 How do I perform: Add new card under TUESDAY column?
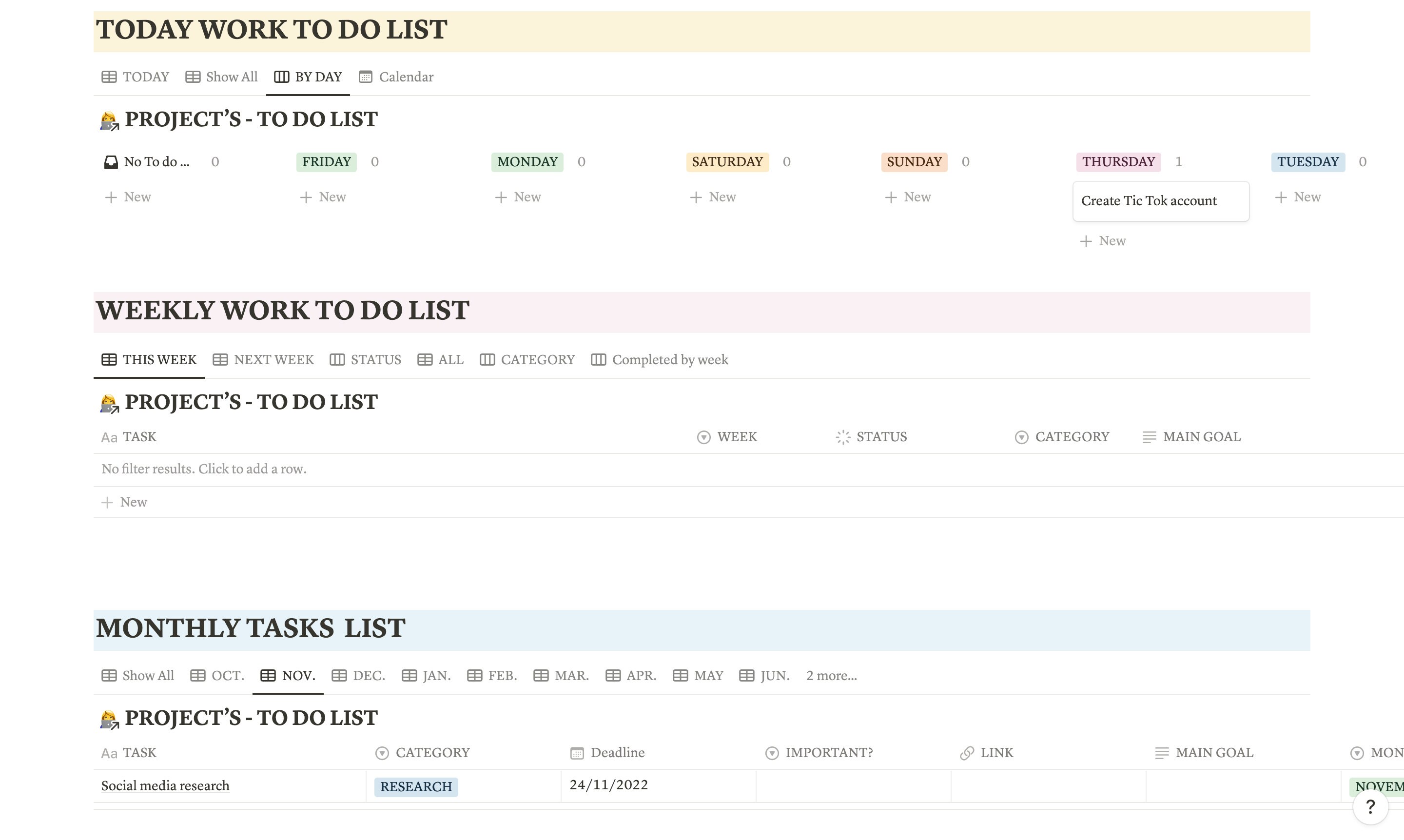click(x=1298, y=197)
